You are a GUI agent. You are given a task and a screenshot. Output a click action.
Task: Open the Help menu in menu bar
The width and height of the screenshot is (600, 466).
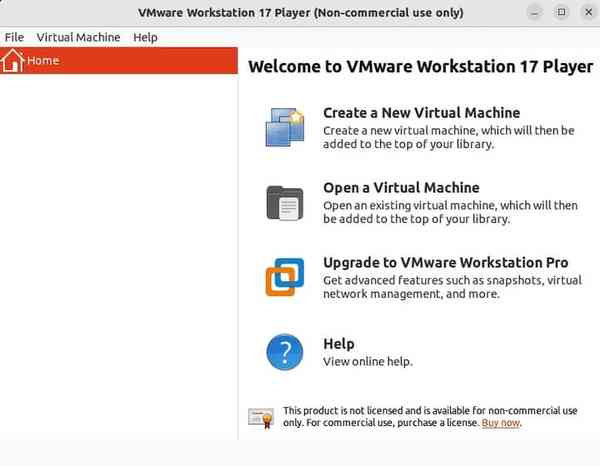tap(145, 37)
